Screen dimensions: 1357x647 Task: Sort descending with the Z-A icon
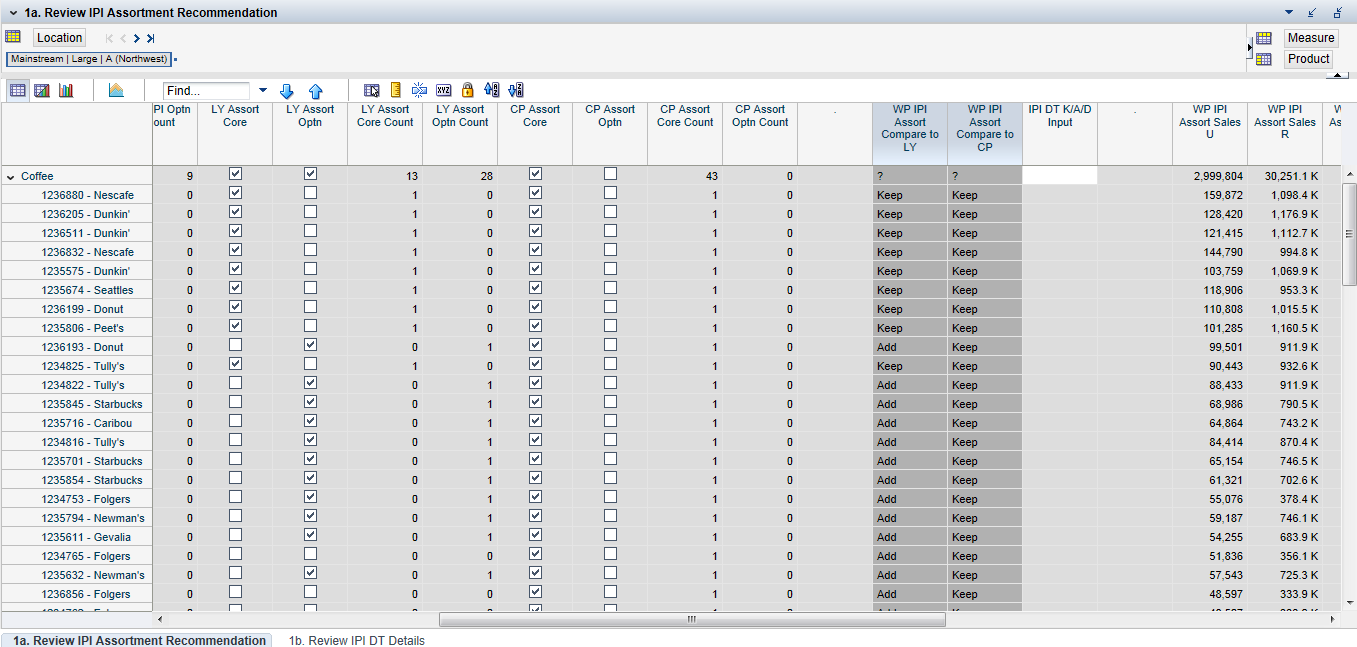[516, 90]
